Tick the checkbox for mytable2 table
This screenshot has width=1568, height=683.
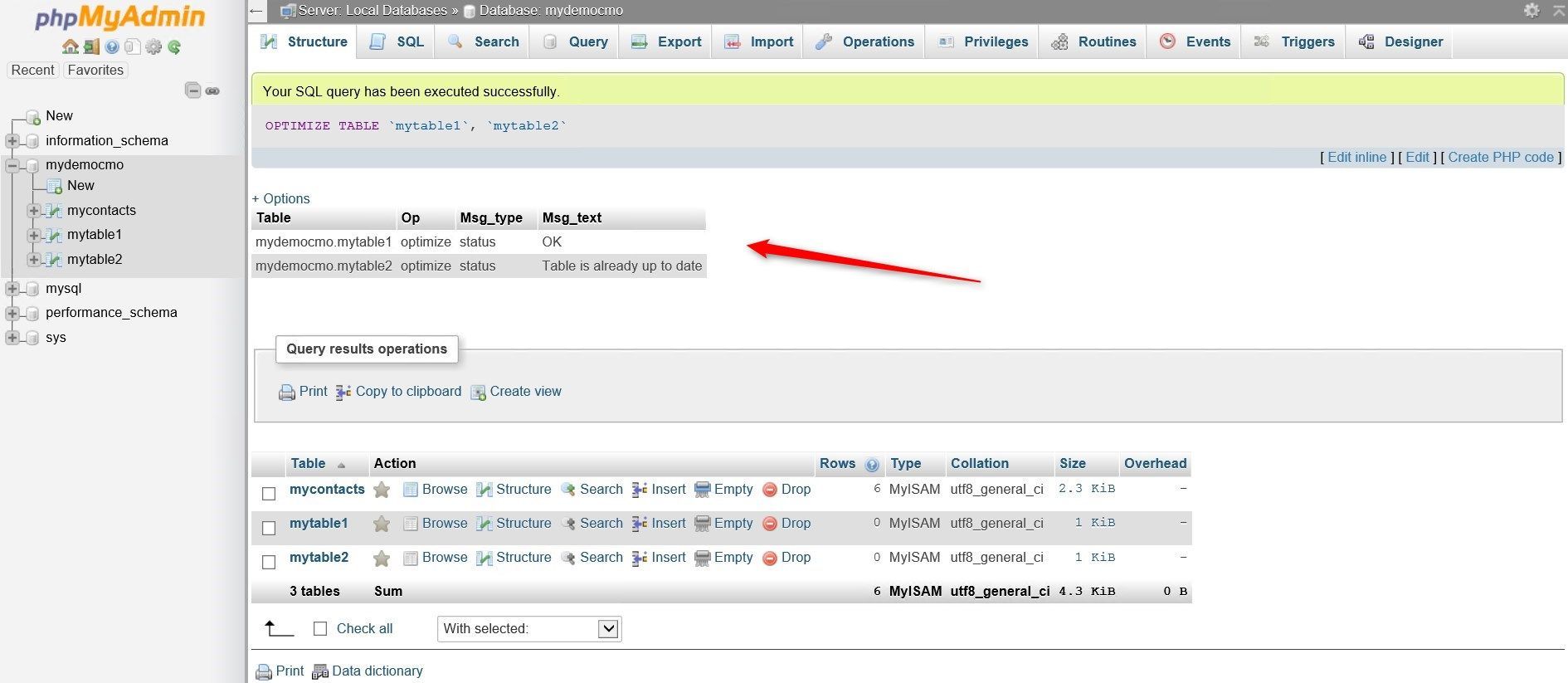pyautogui.click(x=269, y=562)
